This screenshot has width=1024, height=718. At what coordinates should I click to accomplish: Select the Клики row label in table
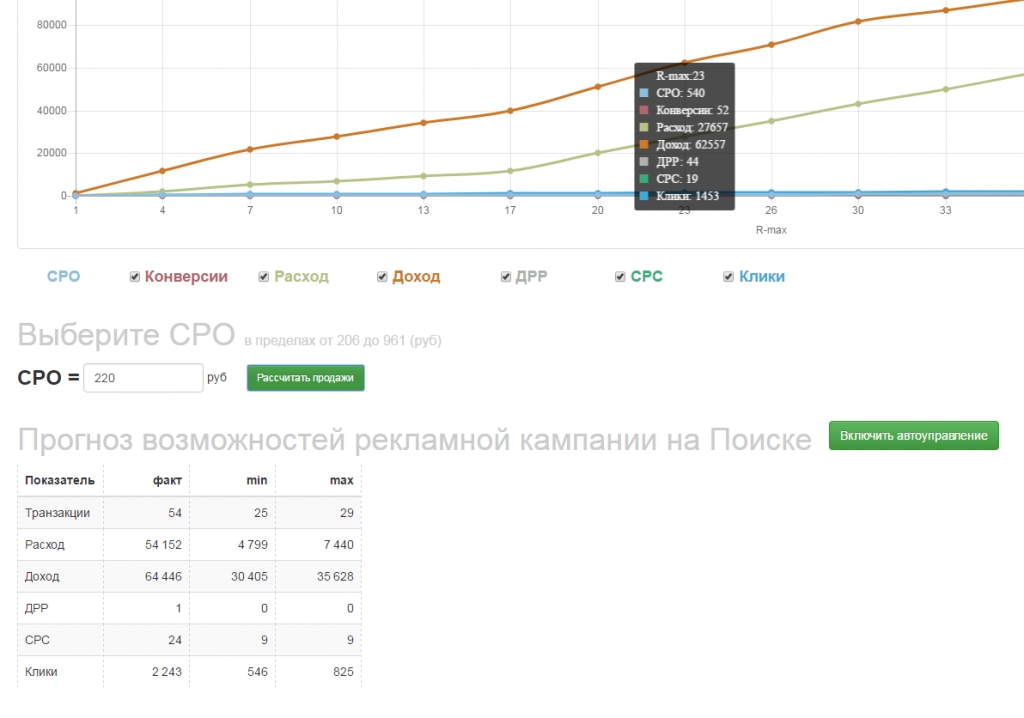point(41,672)
